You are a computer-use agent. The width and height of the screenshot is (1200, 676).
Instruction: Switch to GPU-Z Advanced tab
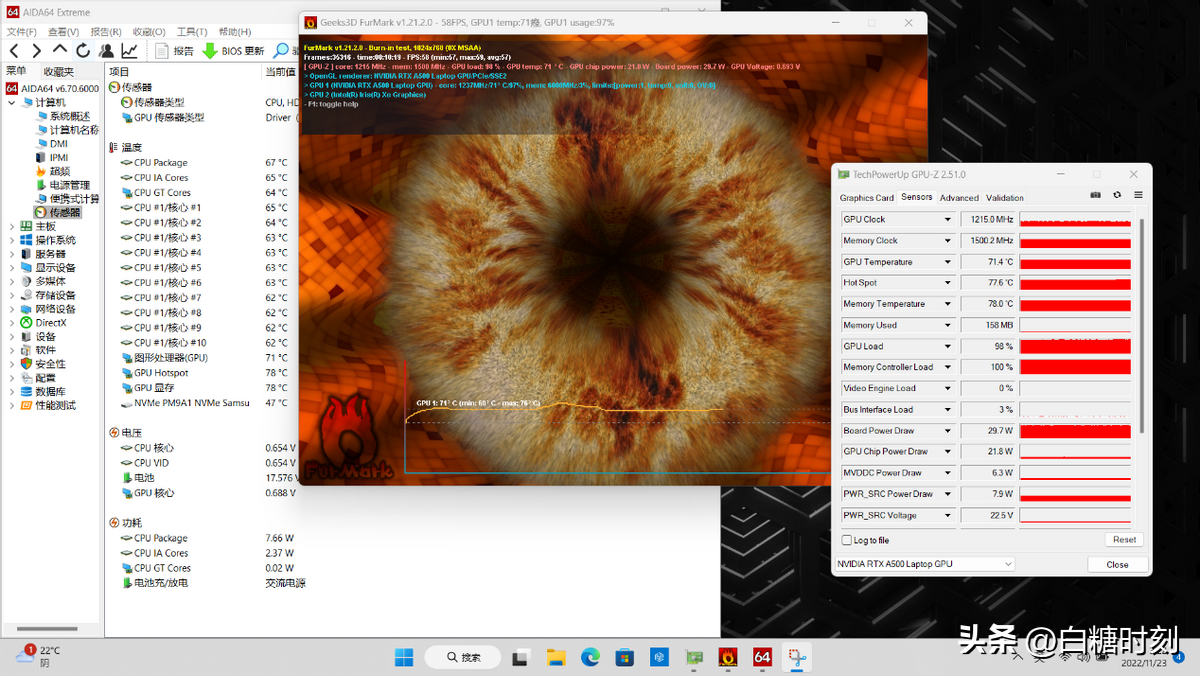click(x=959, y=198)
